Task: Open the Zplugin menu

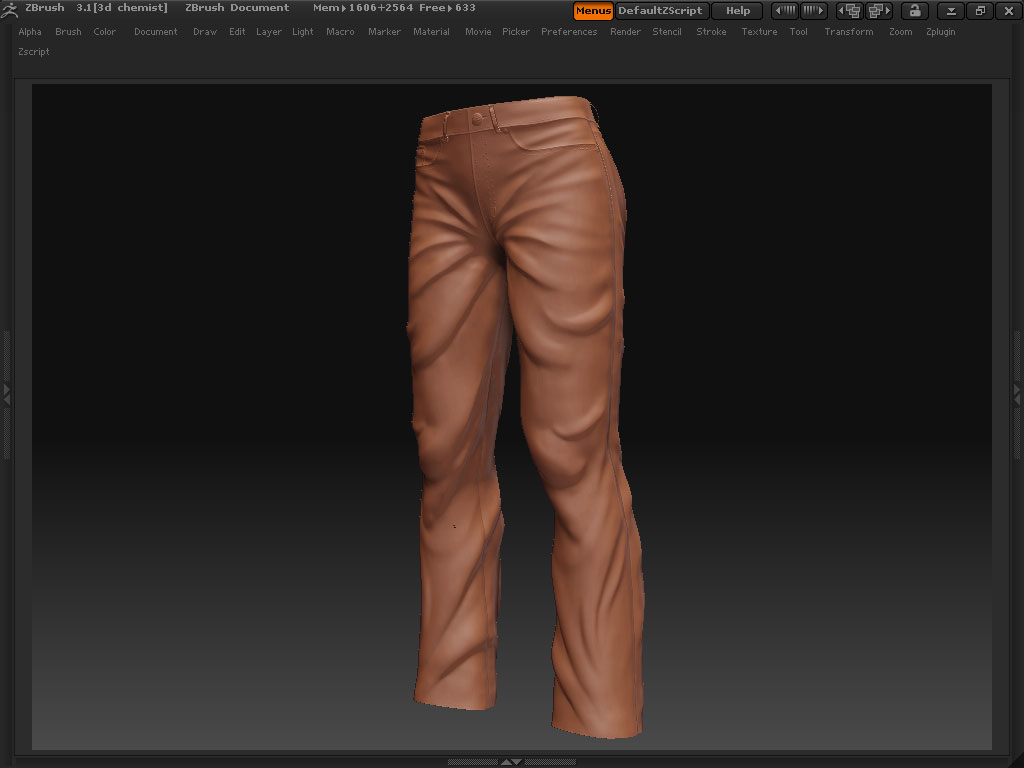Action: pos(940,31)
